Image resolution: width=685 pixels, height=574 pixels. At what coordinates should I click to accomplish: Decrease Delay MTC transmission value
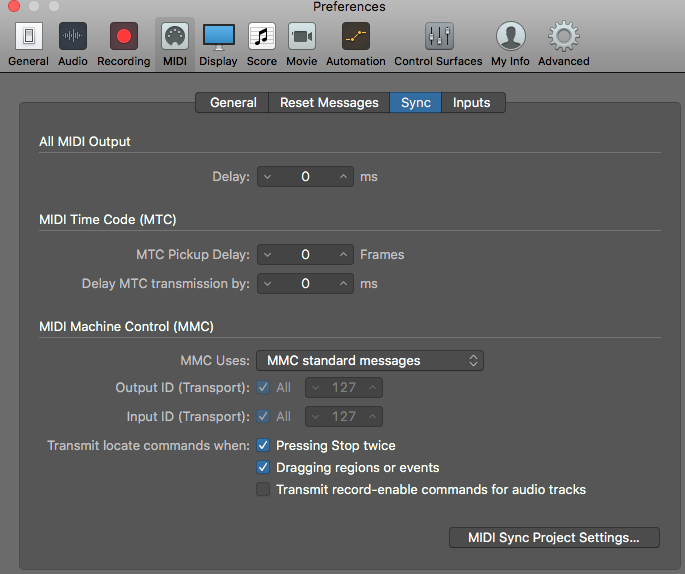tap(267, 284)
